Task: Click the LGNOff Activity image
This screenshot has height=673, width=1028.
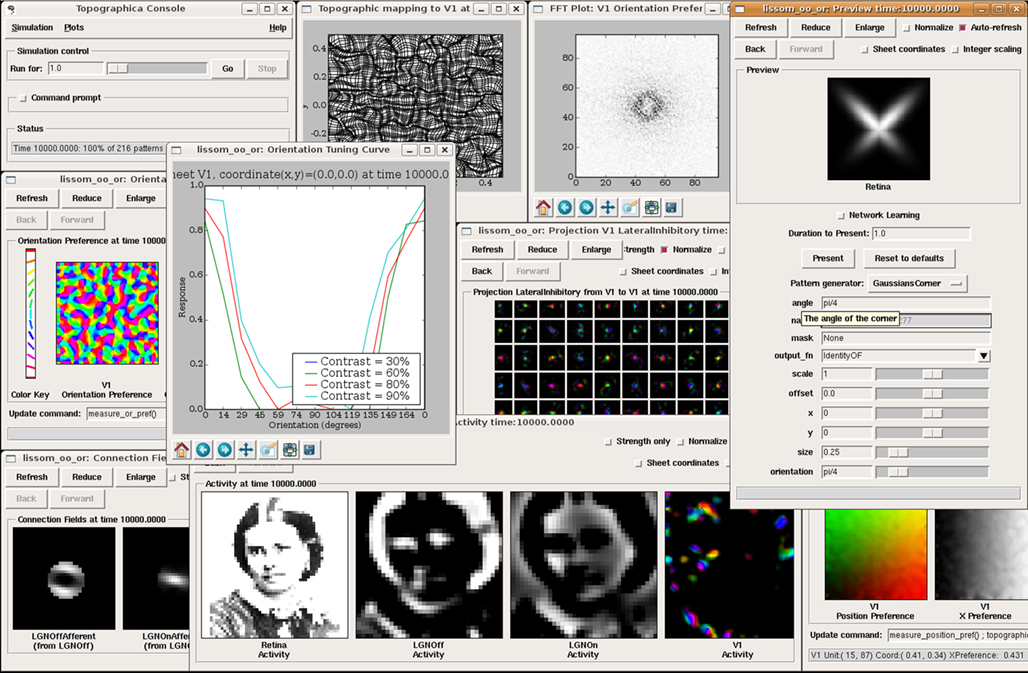Action: click(x=429, y=565)
